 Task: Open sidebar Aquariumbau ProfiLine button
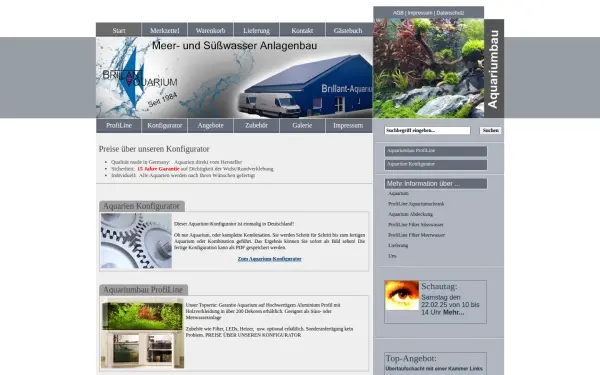tap(436, 151)
